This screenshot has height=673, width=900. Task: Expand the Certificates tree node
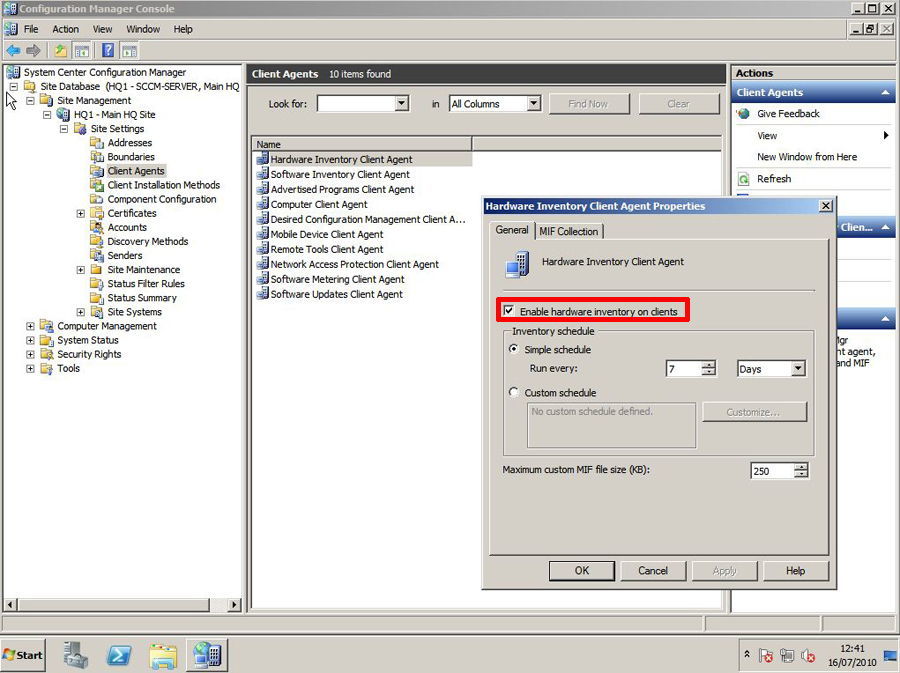pyautogui.click(x=80, y=213)
